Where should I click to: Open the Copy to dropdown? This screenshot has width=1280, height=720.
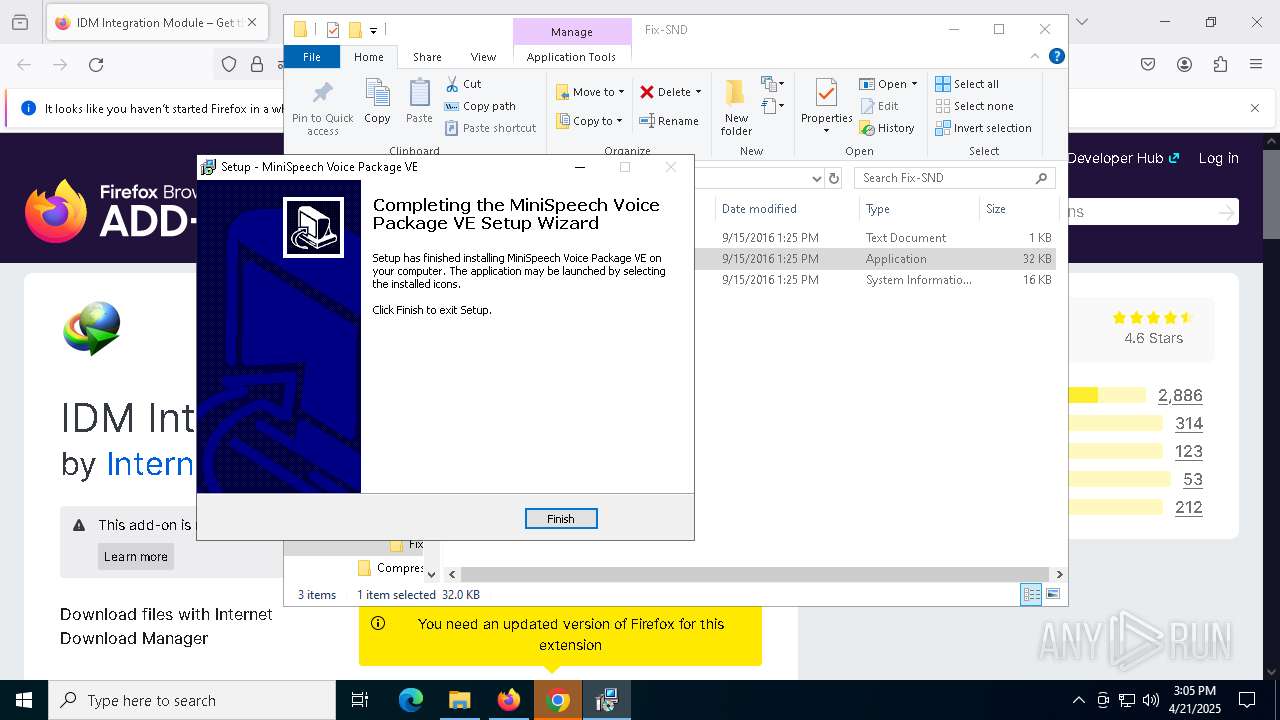589,121
